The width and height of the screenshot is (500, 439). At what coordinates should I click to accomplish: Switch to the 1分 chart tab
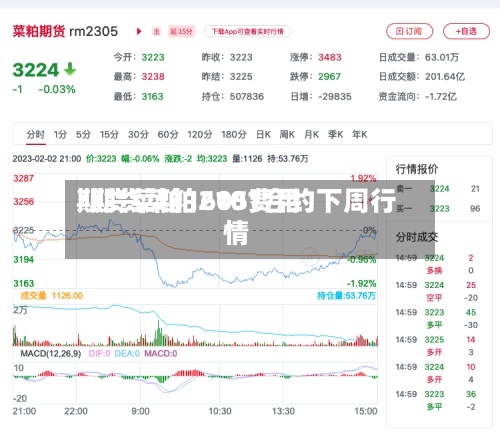click(60, 134)
